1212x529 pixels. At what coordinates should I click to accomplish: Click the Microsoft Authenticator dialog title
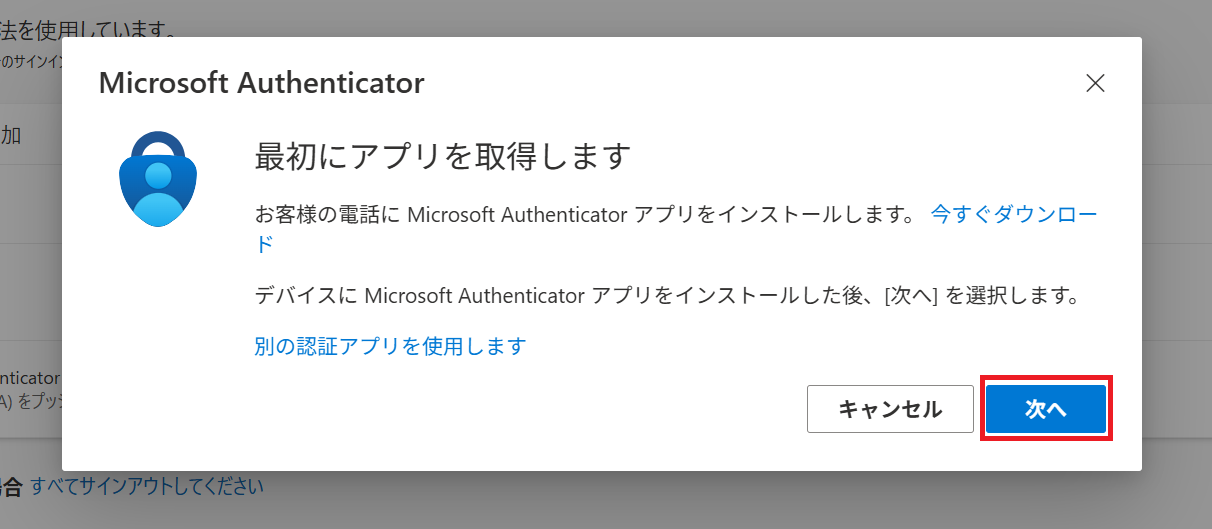tap(261, 83)
